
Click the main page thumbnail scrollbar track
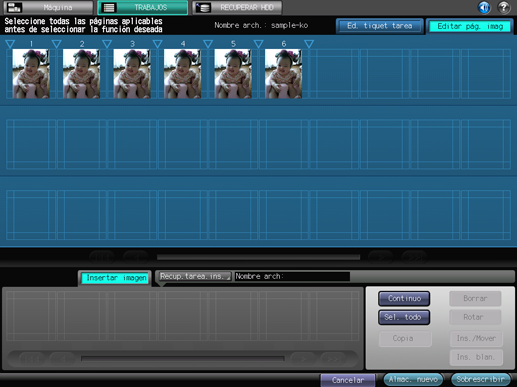pyautogui.click(x=258, y=257)
